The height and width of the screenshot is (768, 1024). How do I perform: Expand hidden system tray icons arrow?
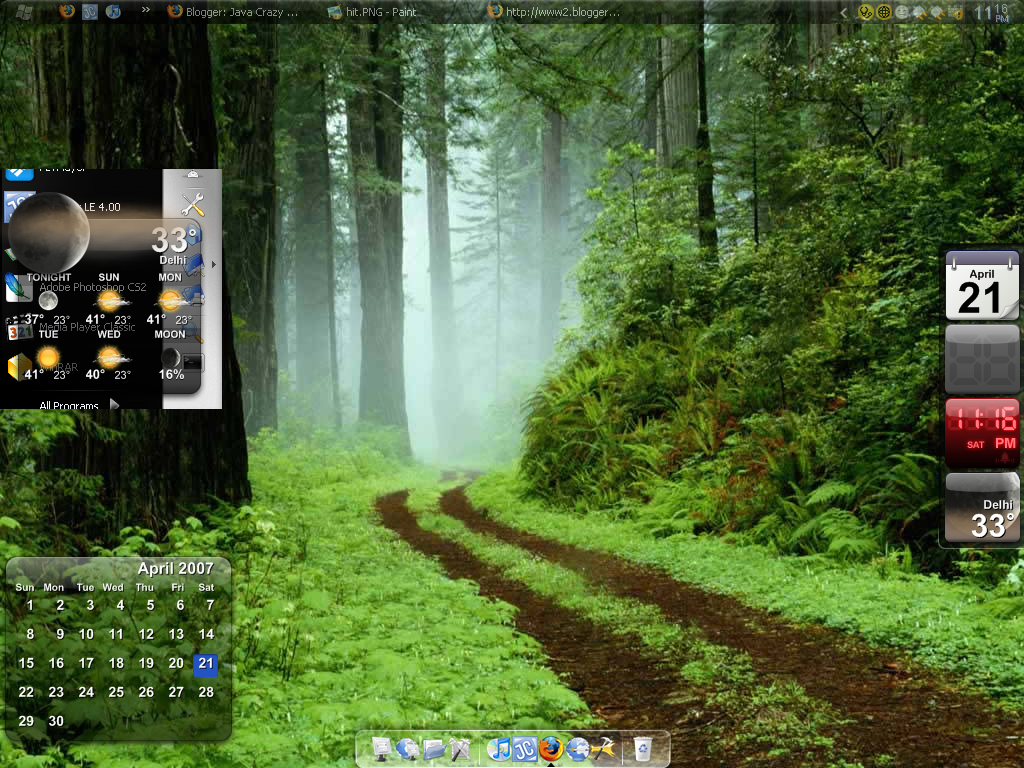pyautogui.click(x=844, y=12)
